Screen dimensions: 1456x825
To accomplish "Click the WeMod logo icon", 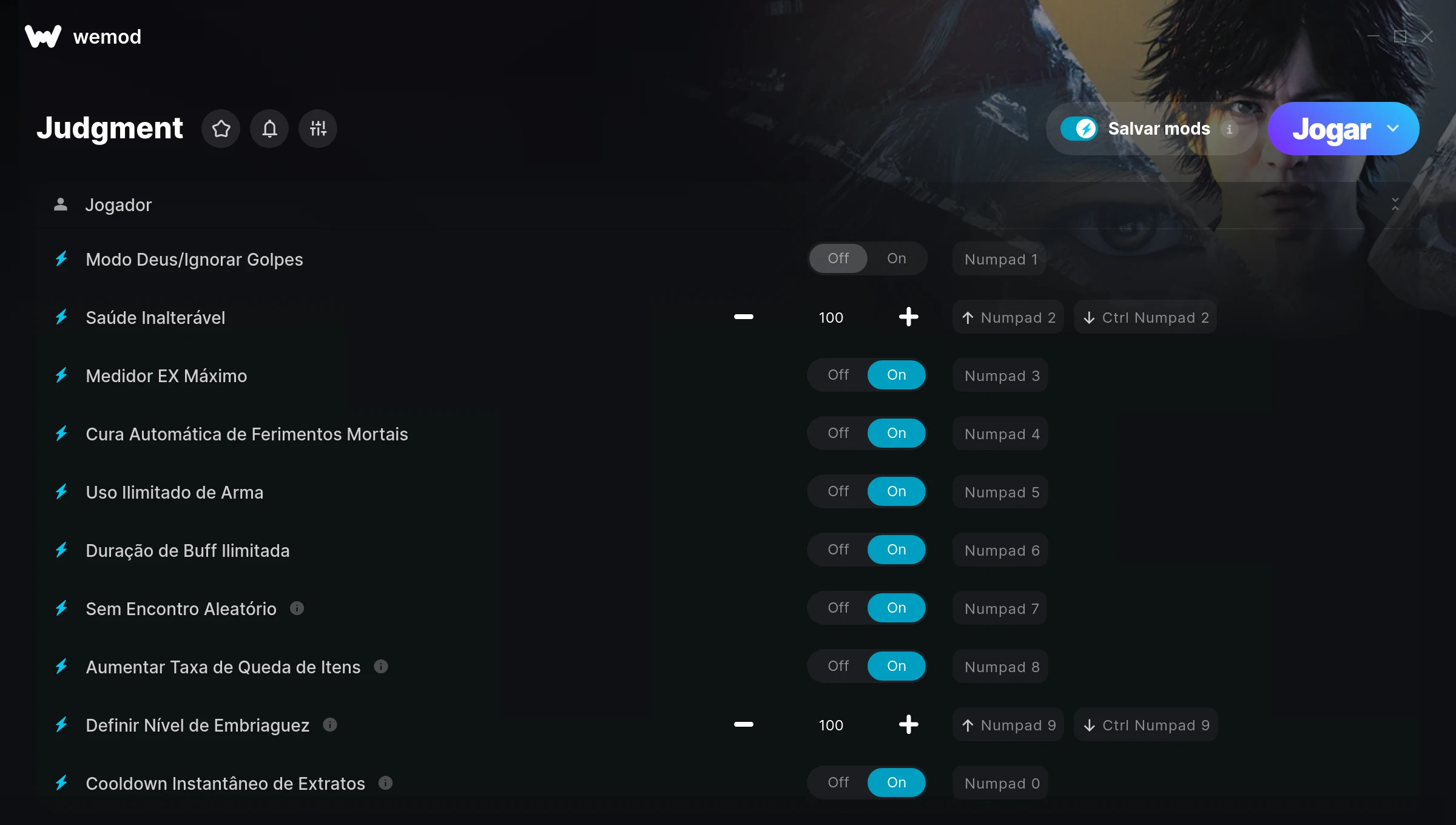I will (43, 36).
